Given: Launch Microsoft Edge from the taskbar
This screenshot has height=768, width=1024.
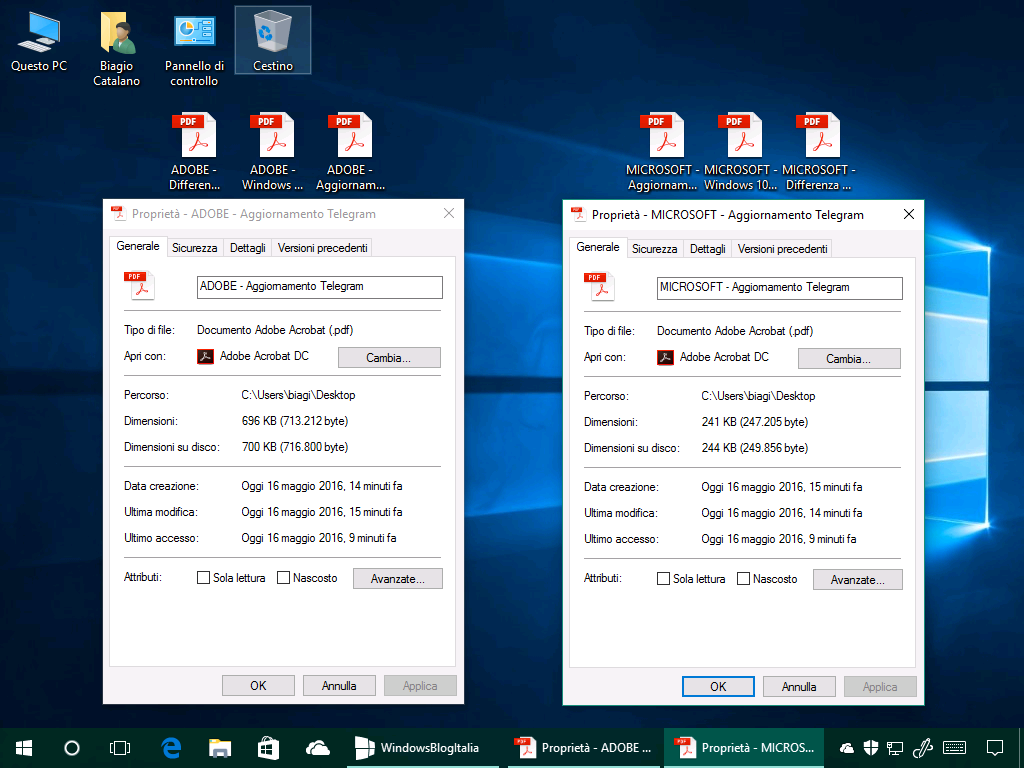Looking at the screenshot, I should [170, 748].
